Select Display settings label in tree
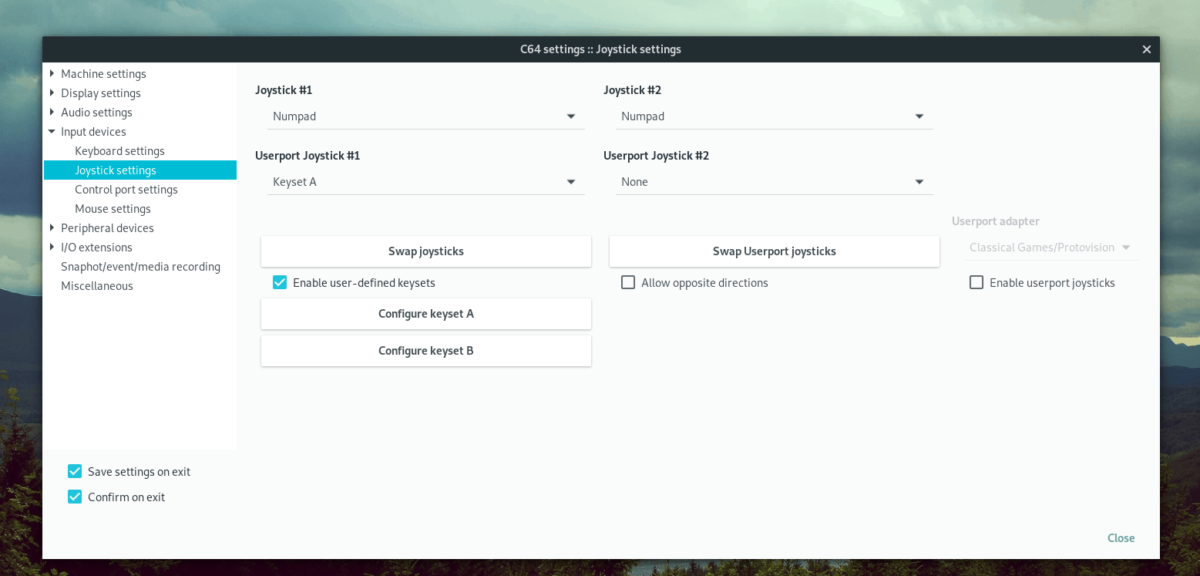This screenshot has height=576, width=1200. coord(101,93)
